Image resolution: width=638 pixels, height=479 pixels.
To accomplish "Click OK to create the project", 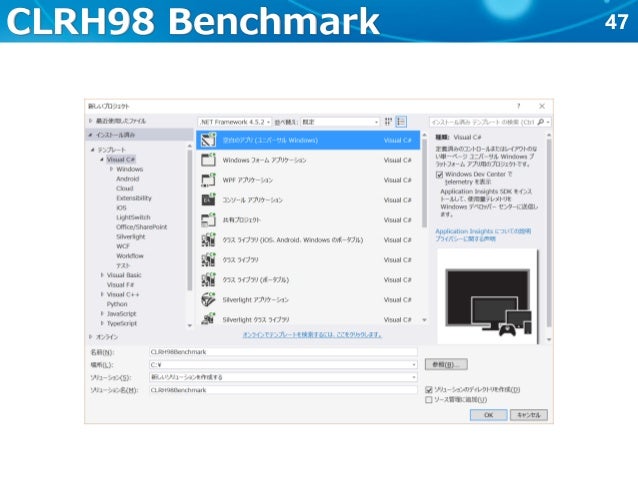I will [488, 415].
